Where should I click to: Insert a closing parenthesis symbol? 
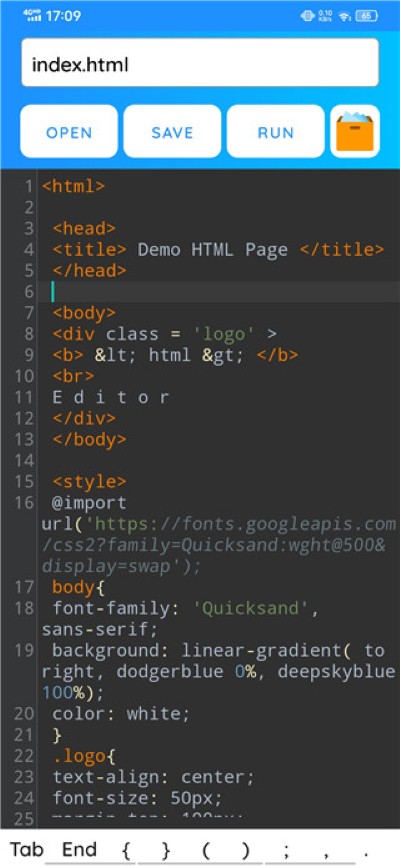tap(246, 850)
